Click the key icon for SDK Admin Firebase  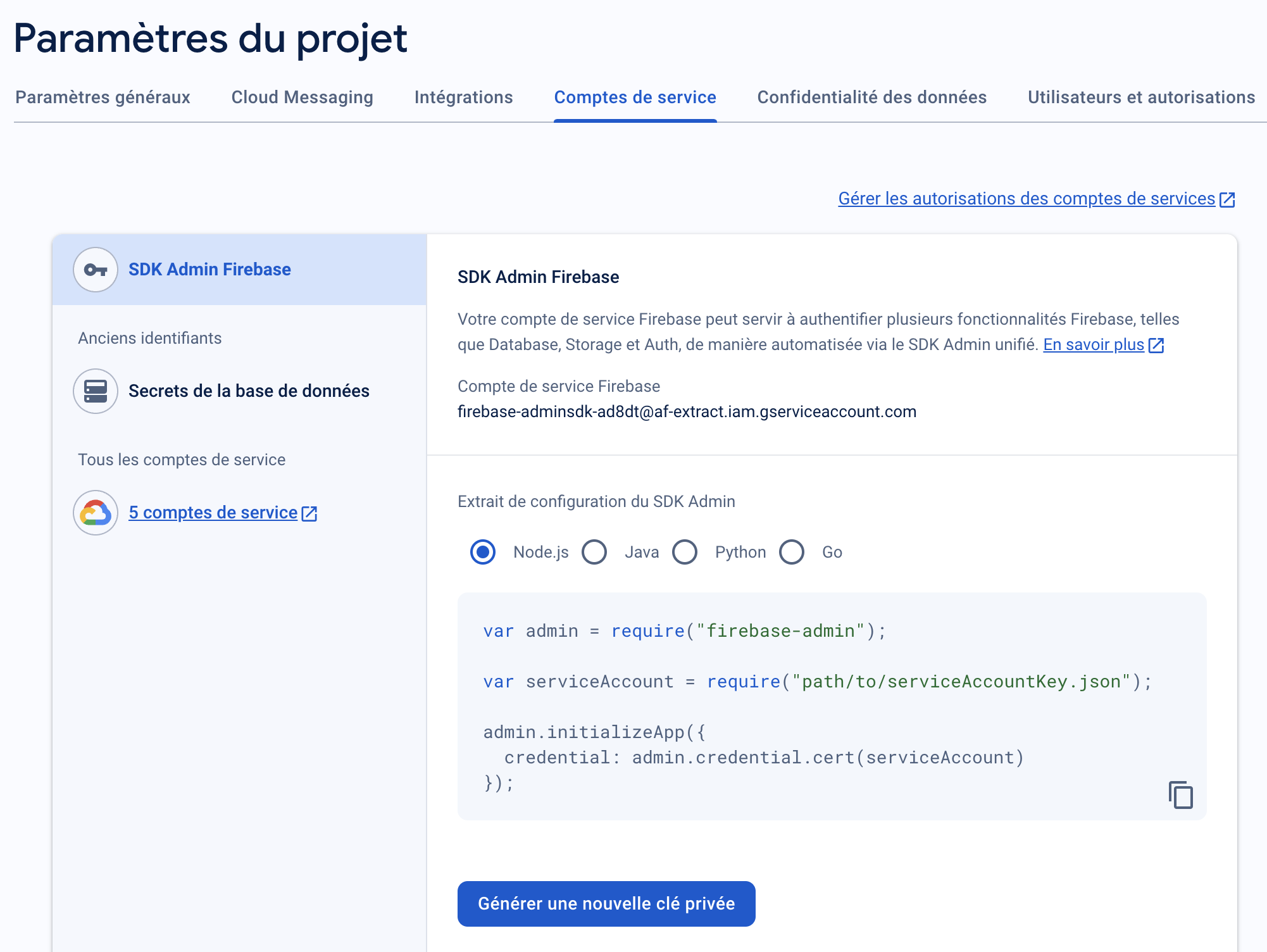[95, 270]
